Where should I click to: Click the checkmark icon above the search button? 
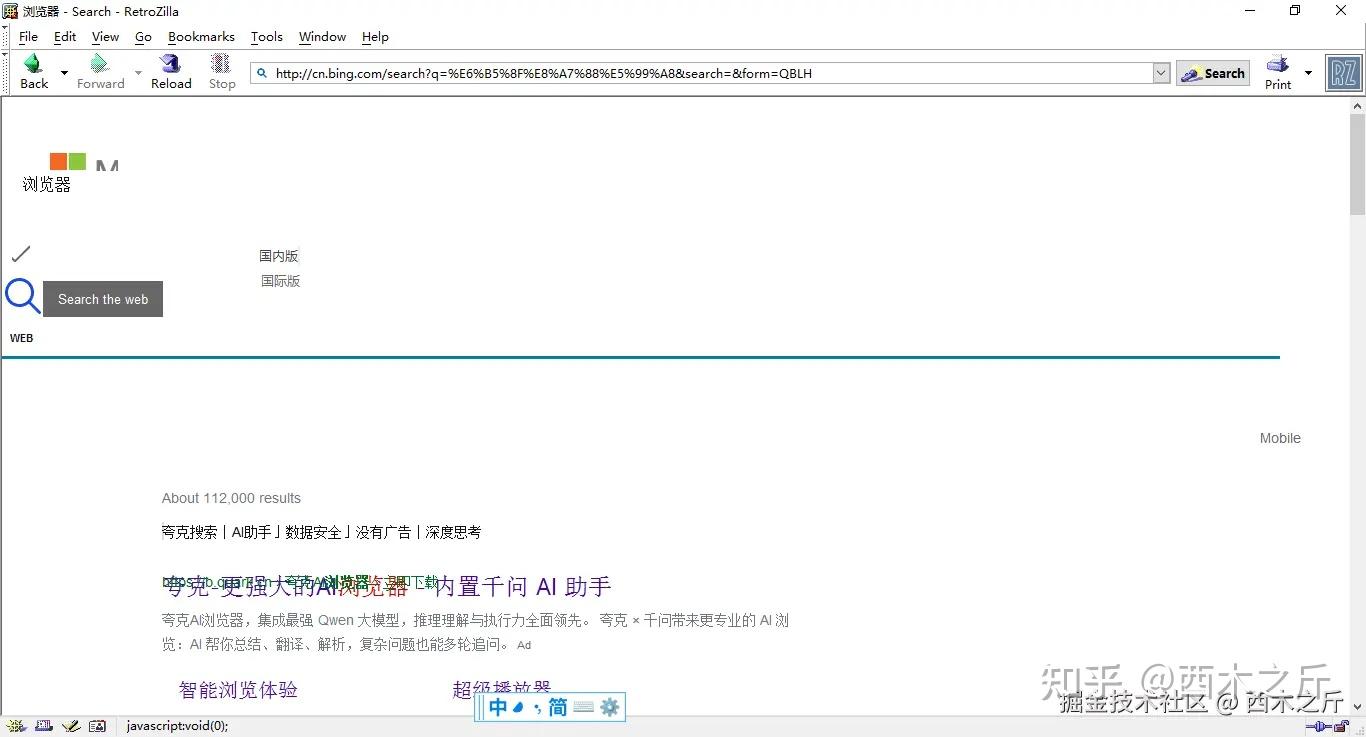[21, 254]
